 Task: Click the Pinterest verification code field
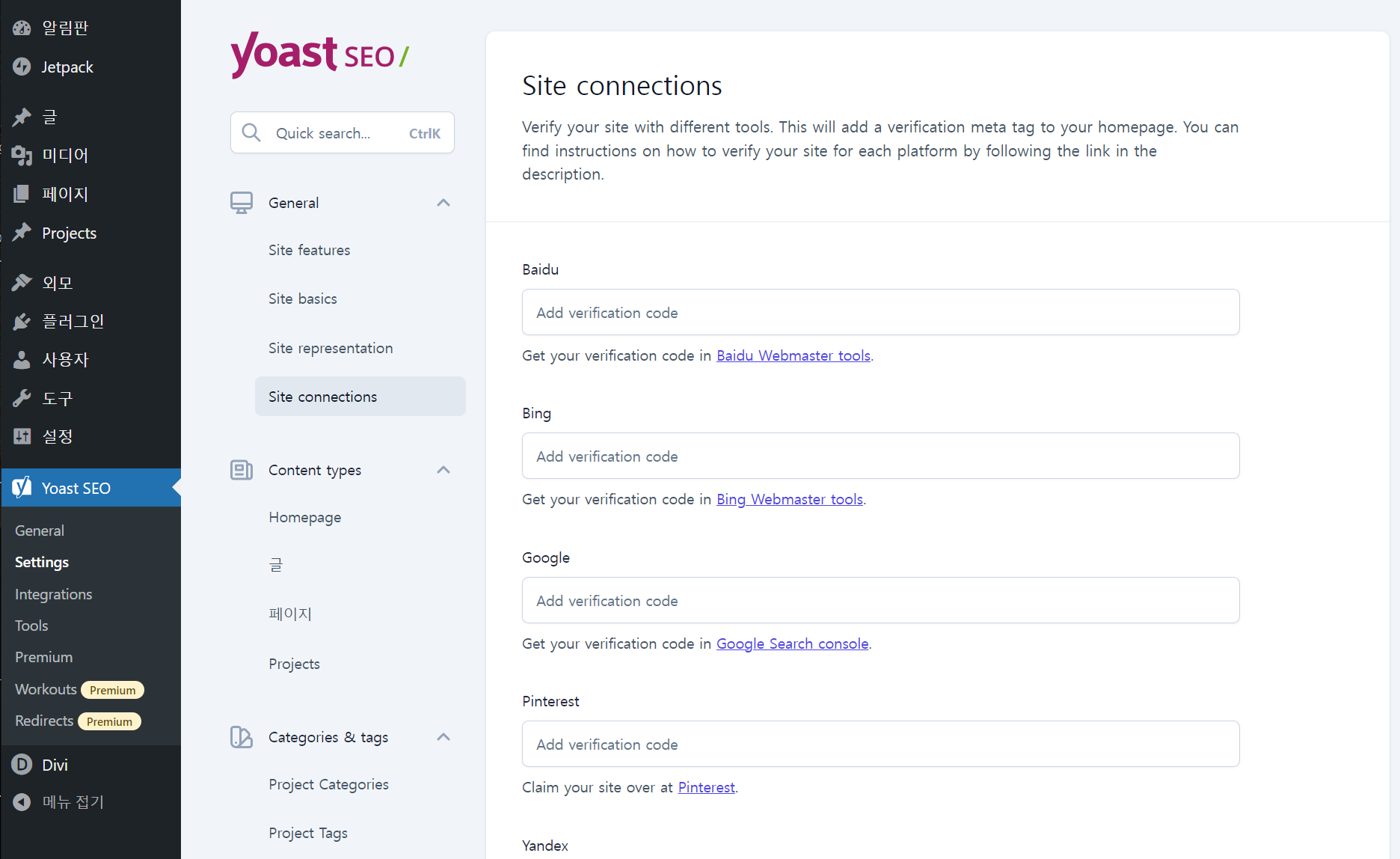879,744
